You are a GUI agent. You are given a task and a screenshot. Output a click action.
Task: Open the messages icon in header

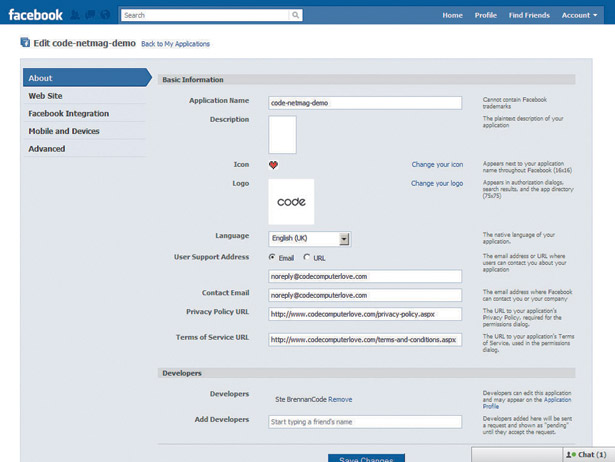click(90, 15)
